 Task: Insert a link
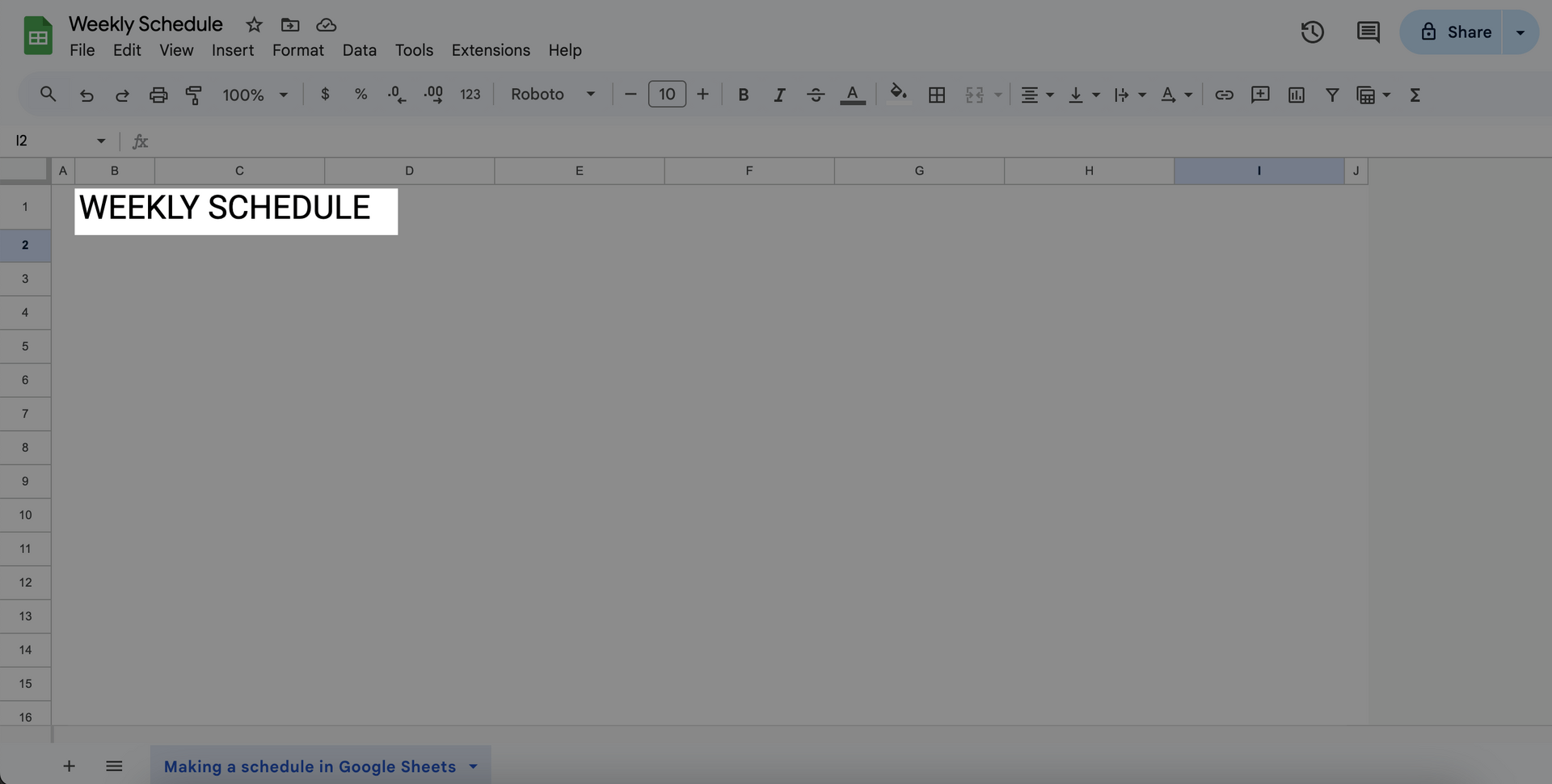1224,95
